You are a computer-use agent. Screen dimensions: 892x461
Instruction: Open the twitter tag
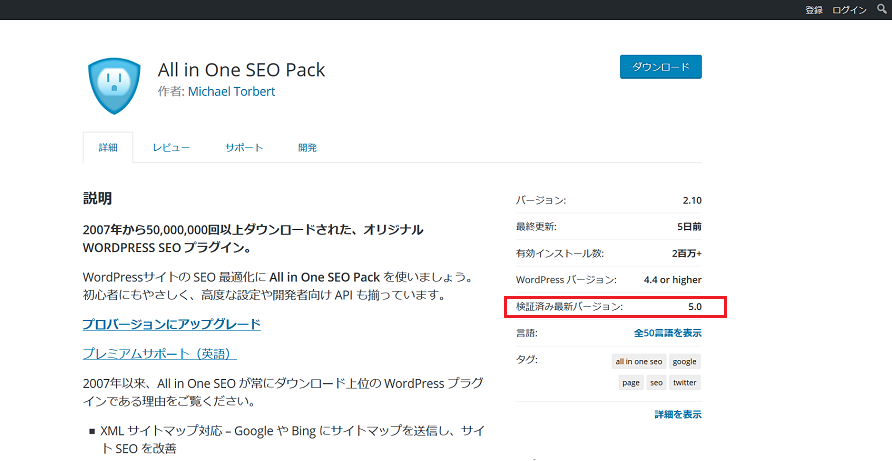(685, 382)
